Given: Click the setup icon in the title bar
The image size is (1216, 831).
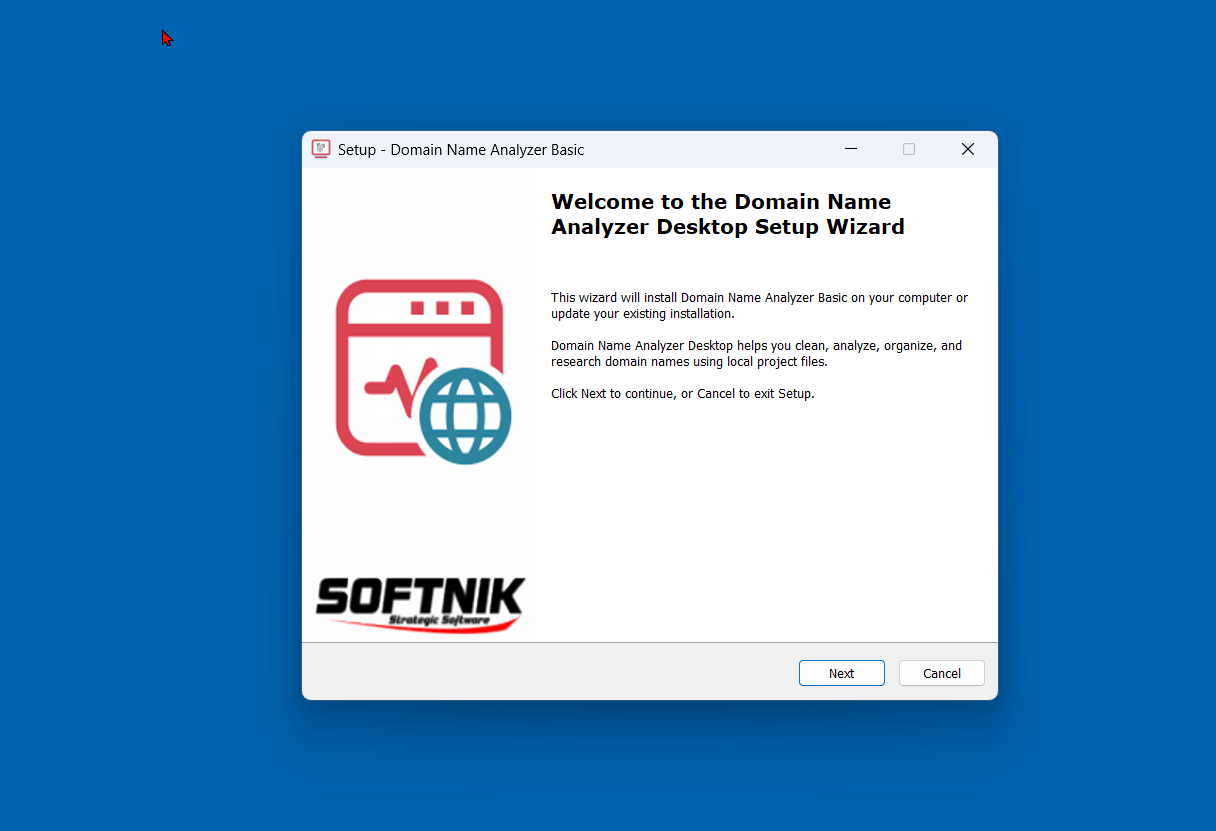Looking at the screenshot, I should [x=320, y=149].
